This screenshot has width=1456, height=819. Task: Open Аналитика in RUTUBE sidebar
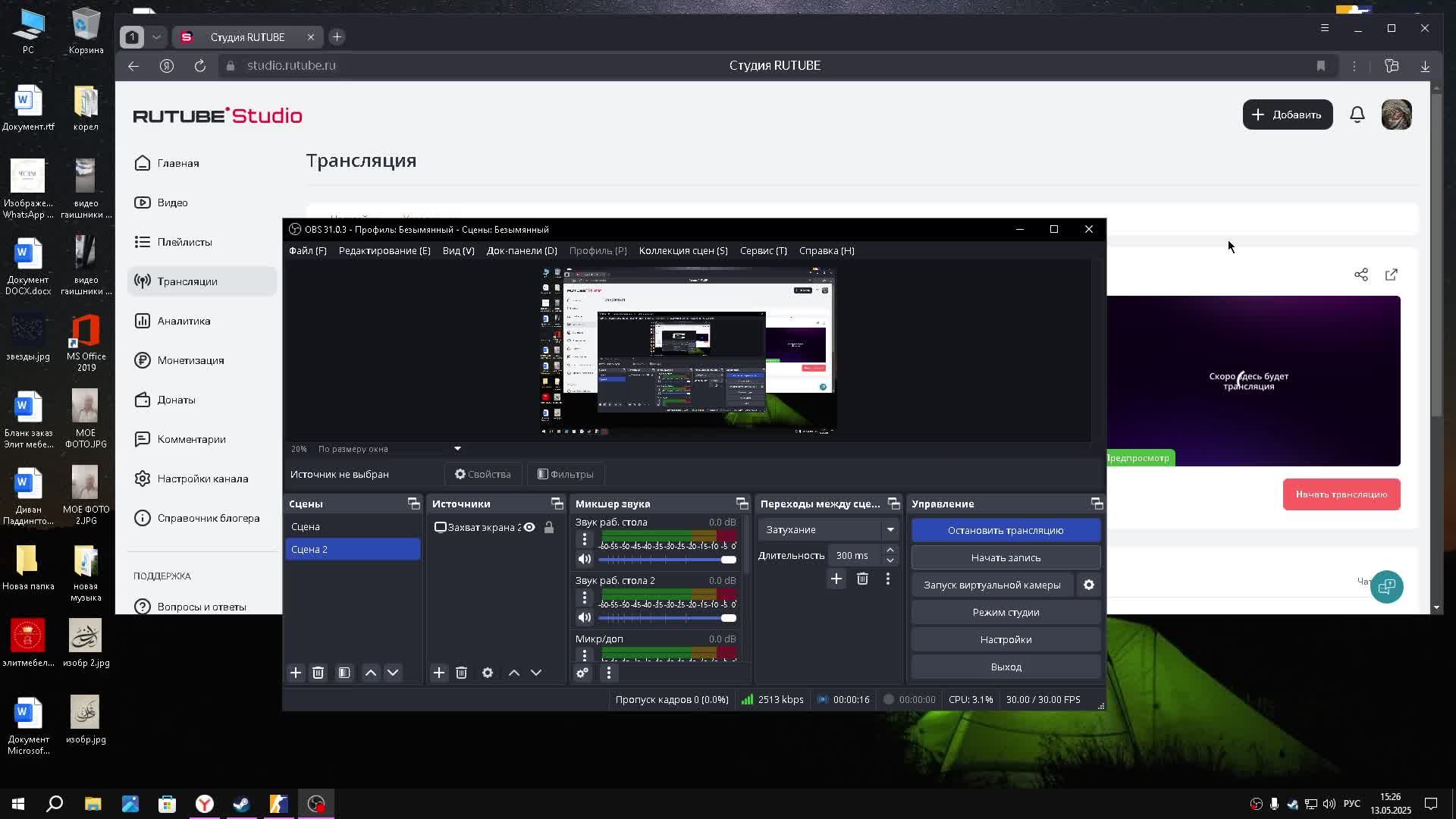[202, 321]
